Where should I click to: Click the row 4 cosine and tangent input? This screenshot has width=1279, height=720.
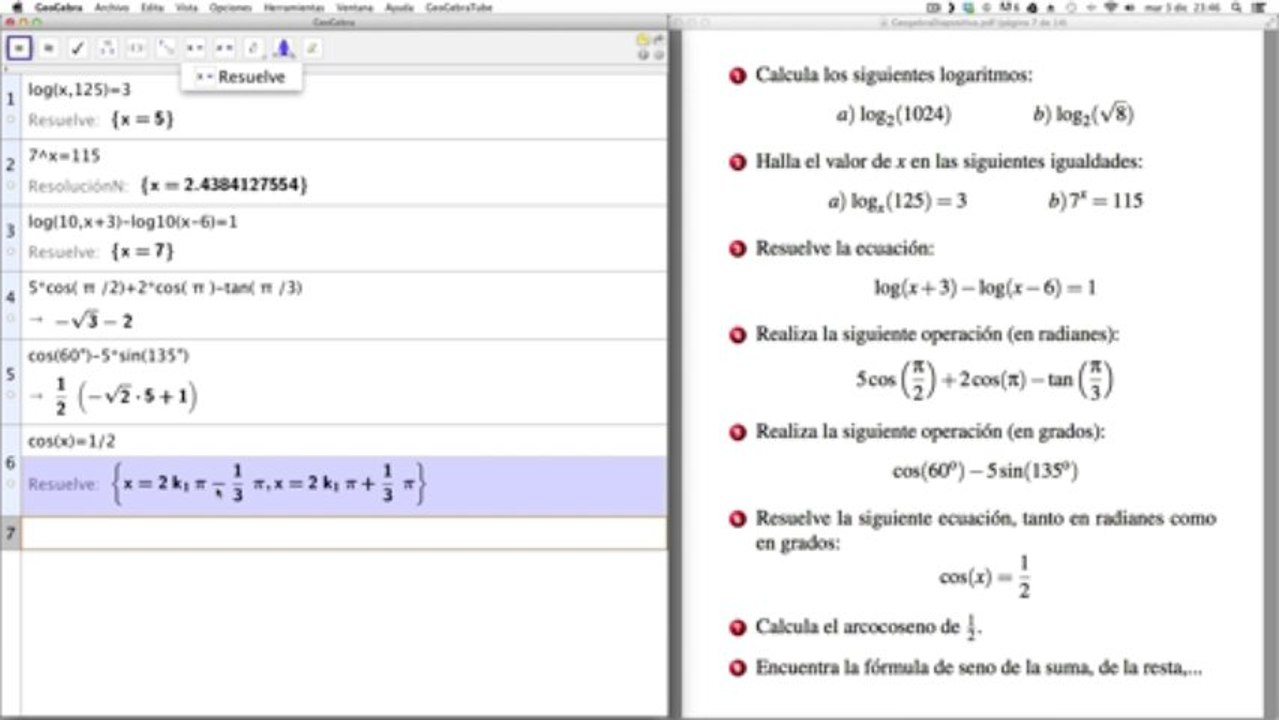click(x=166, y=288)
